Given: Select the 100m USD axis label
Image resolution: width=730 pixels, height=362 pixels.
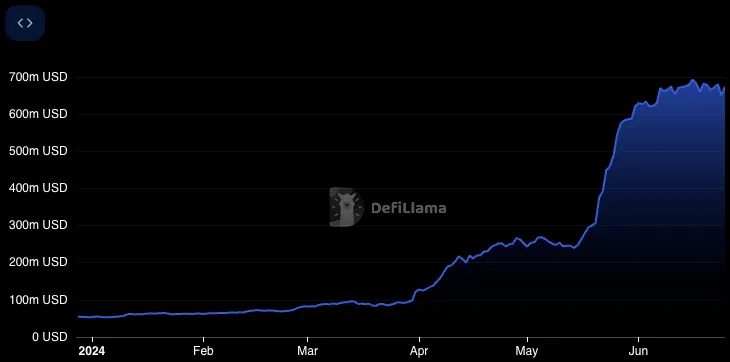Looking at the screenshot, I should pyautogui.click(x=38, y=300).
